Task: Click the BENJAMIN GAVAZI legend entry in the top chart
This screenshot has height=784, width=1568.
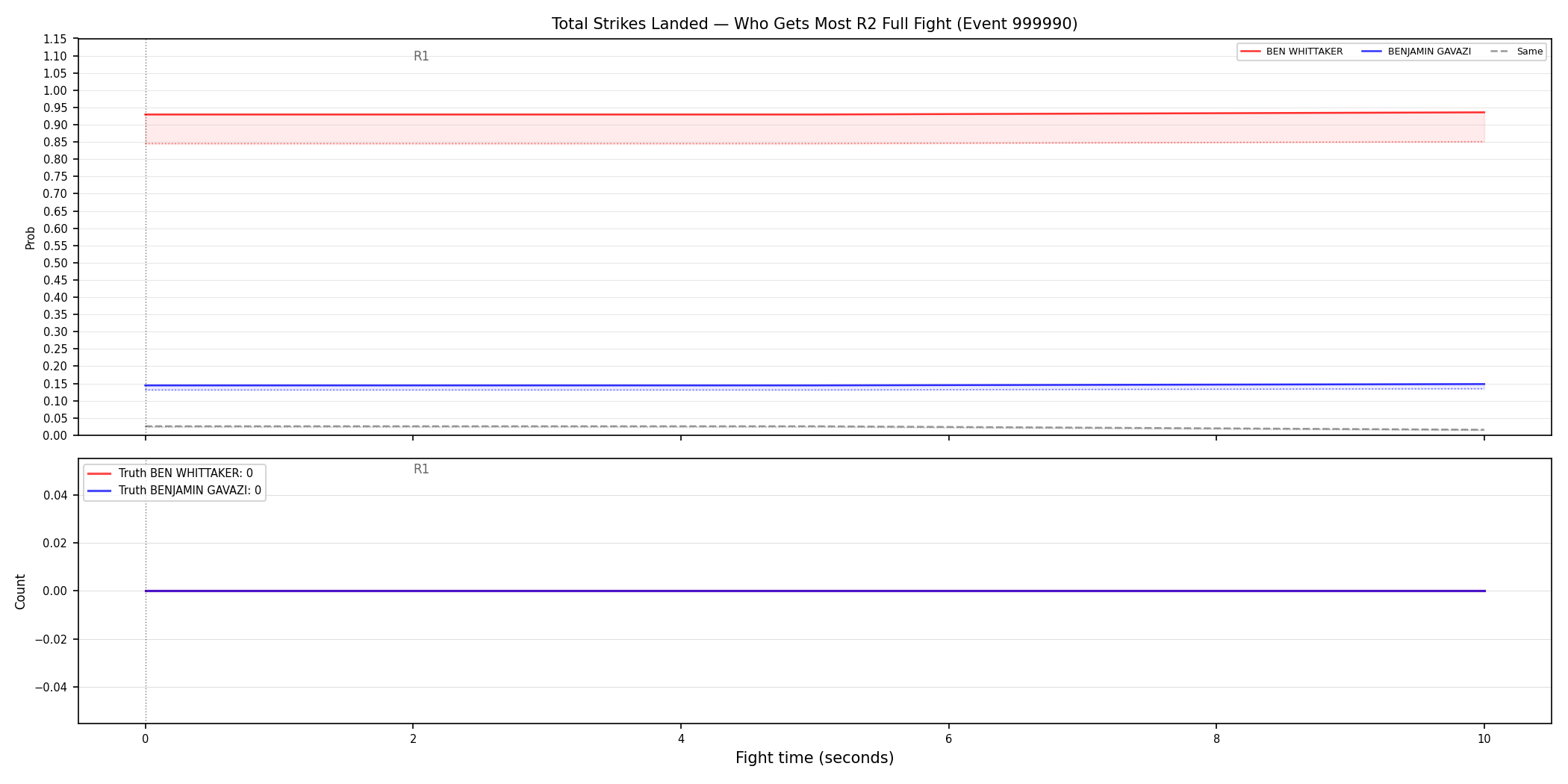Action: pos(1416,52)
